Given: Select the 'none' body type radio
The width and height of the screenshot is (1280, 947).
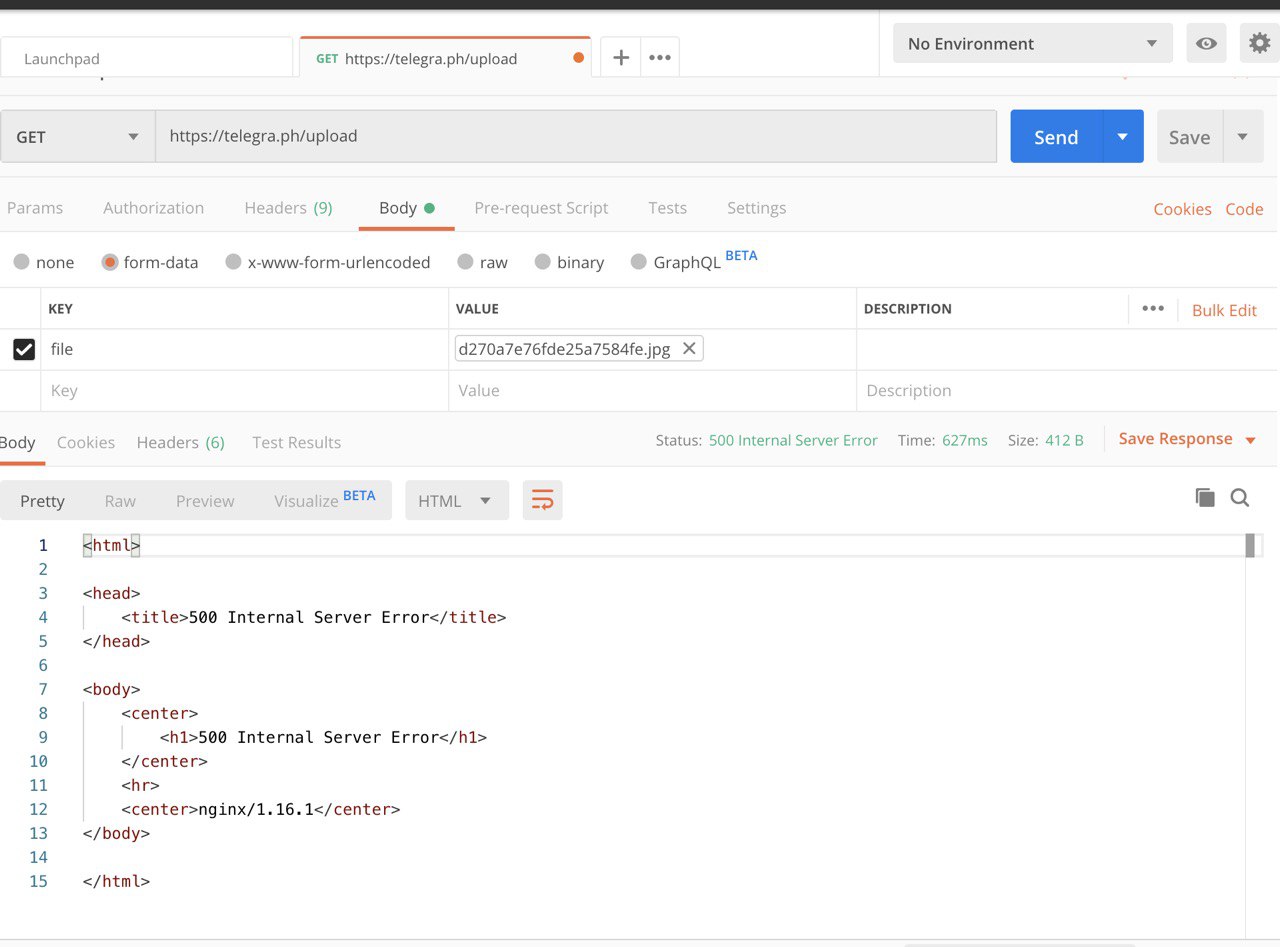Looking at the screenshot, I should coord(21,262).
